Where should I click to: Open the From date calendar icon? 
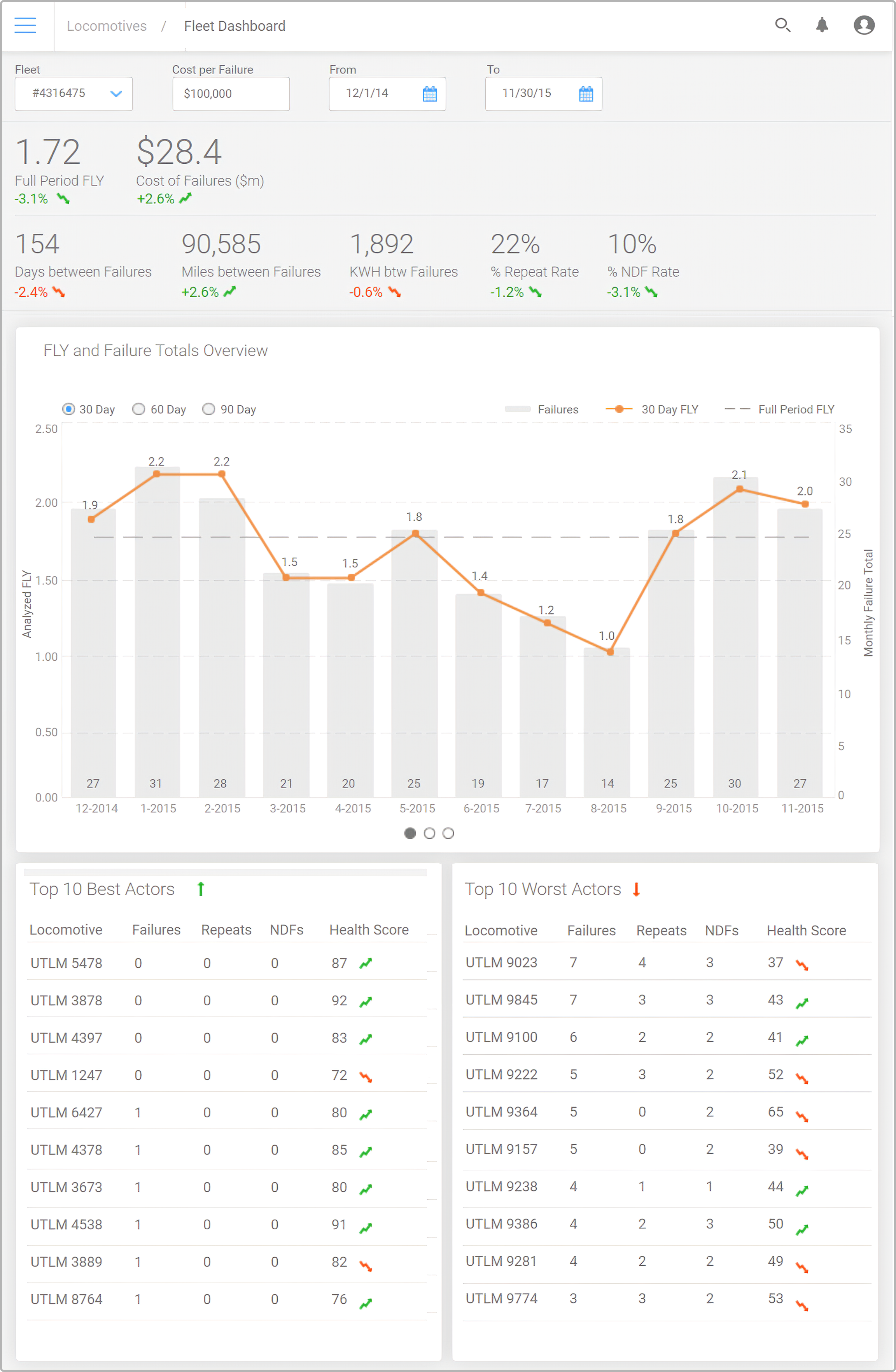click(x=430, y=94)
